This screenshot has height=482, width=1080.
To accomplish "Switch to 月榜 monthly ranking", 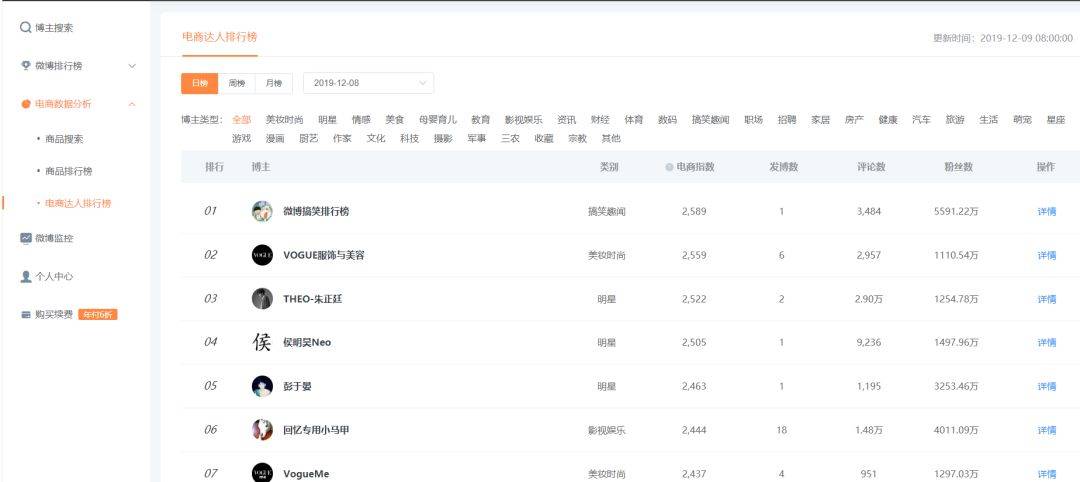I will coord(273,83).
